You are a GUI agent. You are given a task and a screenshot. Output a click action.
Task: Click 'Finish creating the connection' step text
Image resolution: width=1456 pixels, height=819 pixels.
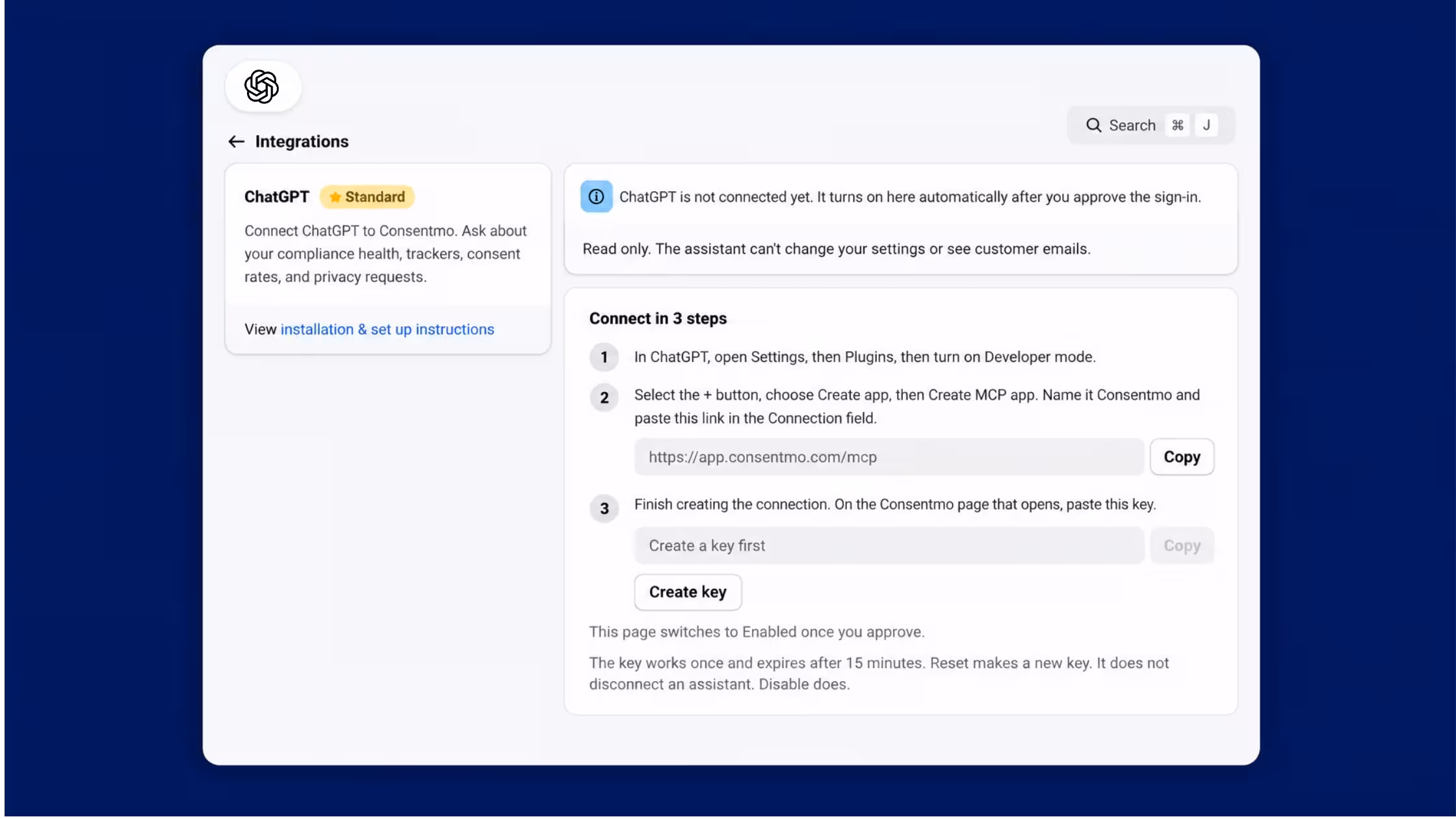pyautogui.click(x=895, y=504)
